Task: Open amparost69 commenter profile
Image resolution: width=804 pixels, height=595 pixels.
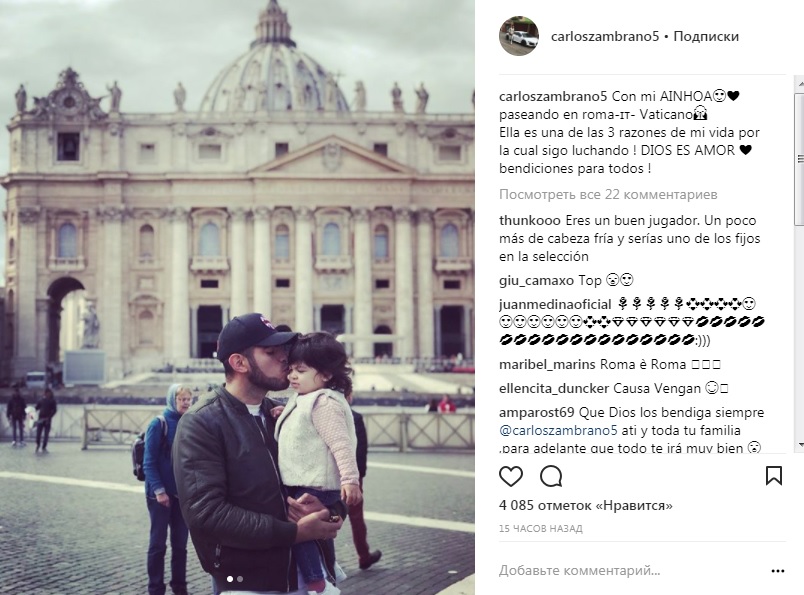Action: (x=537, y=412)
